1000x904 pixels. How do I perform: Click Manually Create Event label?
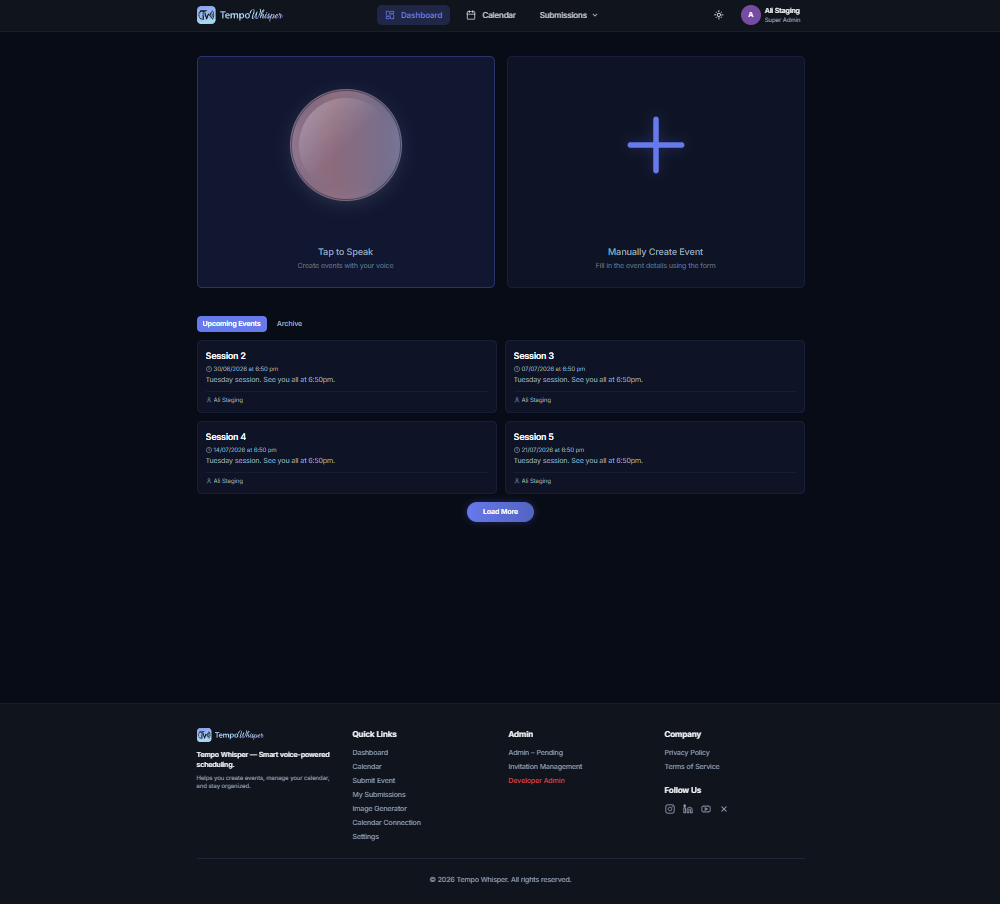point(656,252)
